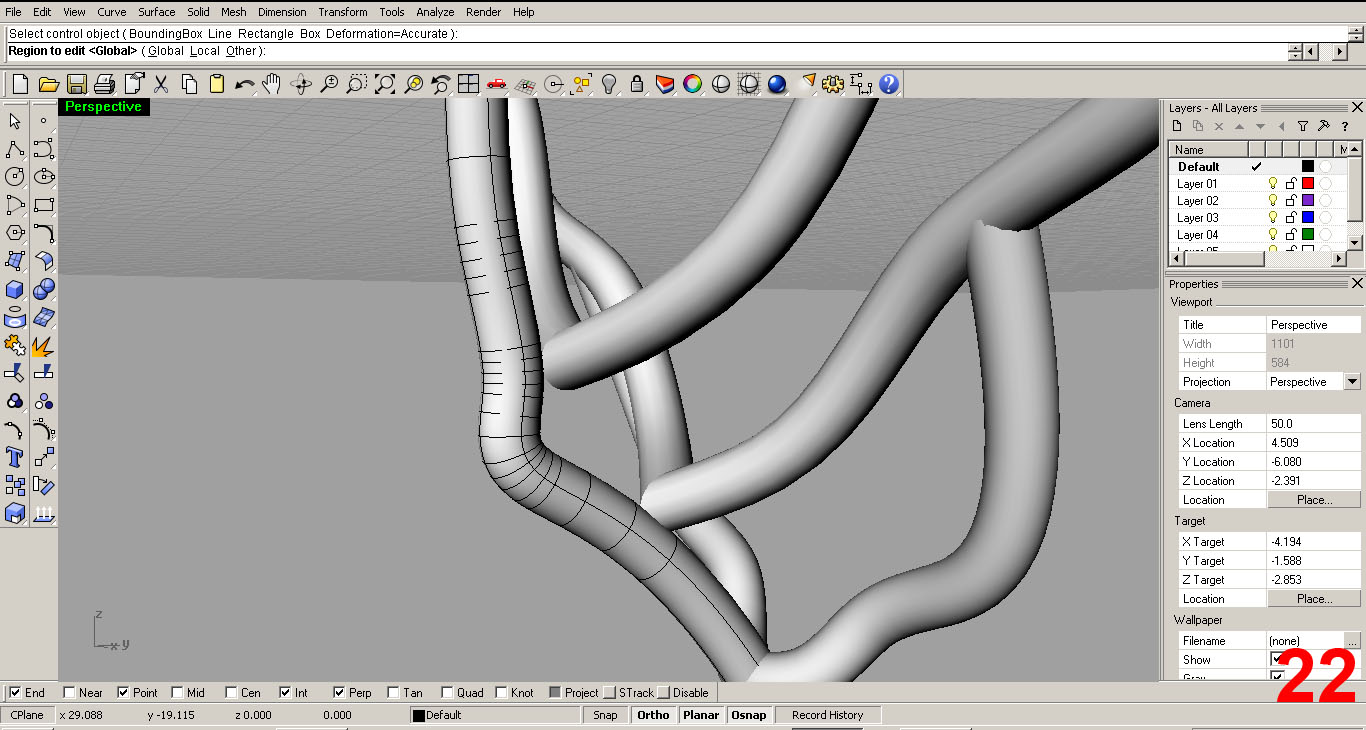The height and width of the screenshot is (730, 1366).
Task: Open the File menu
Action: pos(13,12)
